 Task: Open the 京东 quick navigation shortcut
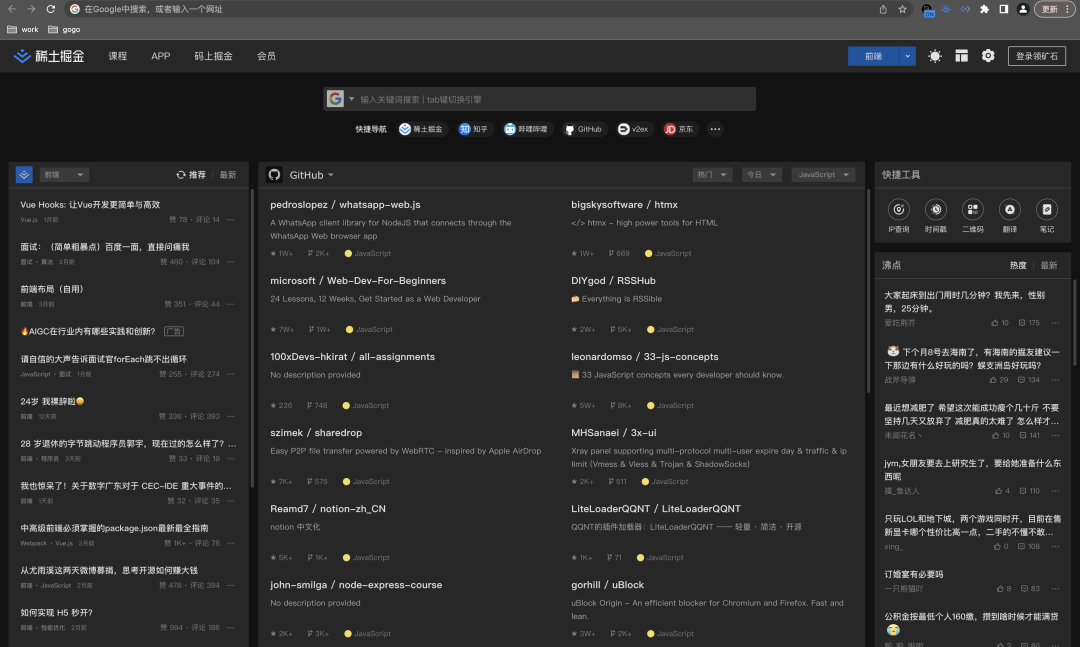tap(678, 129)
